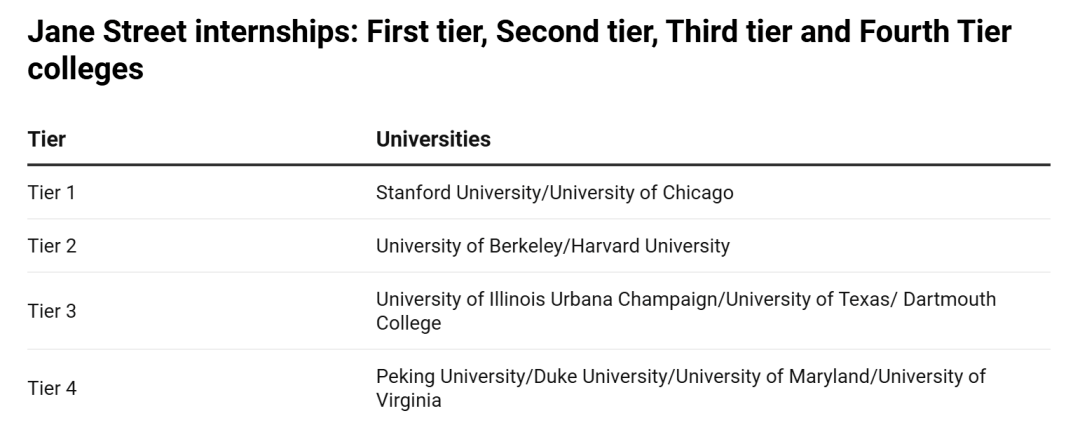Select University of Berkeley/Harvard University cell

pyautogui.click(x=552, y=246)
